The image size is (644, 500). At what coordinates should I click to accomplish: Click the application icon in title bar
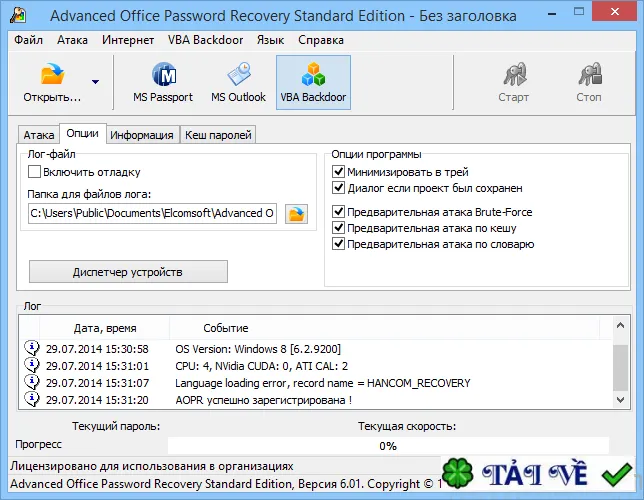click(18, 16)
